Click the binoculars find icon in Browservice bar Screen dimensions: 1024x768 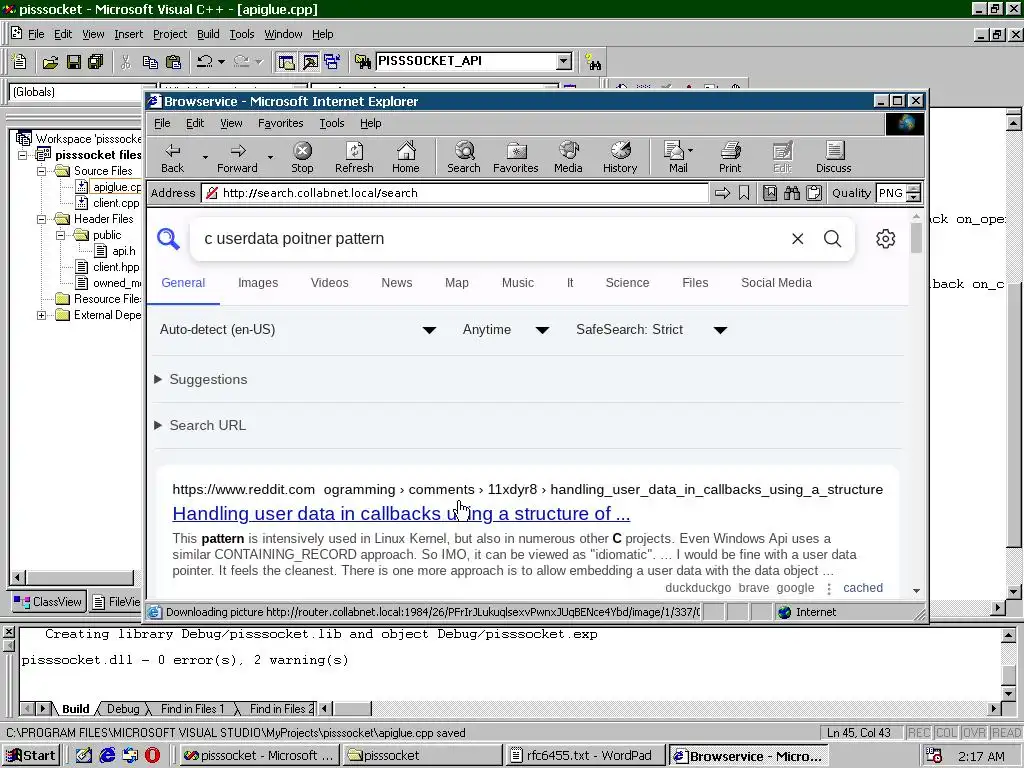pyautogui.click(x=792, y=193)
